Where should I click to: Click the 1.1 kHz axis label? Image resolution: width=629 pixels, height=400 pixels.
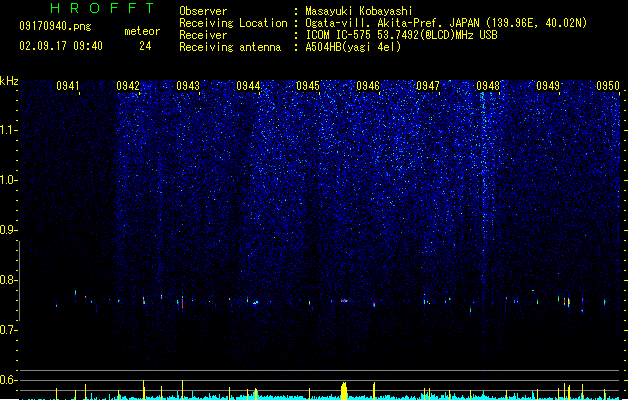coord(9,130)
